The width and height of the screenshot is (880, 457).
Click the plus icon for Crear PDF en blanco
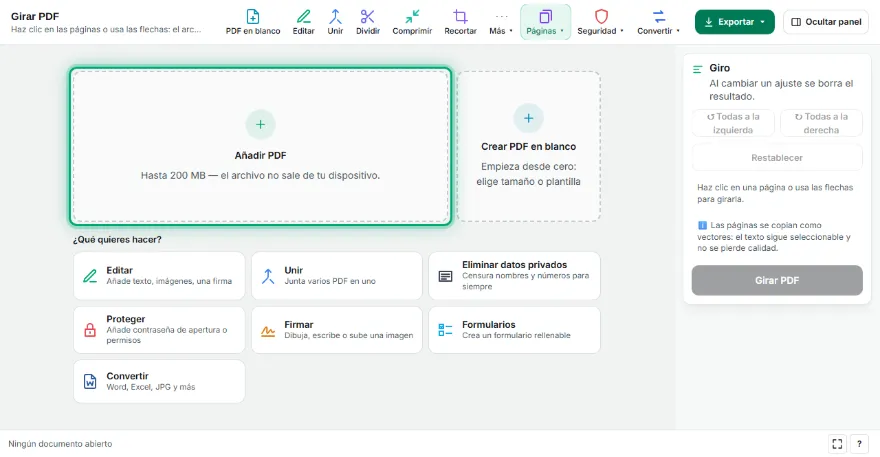(528, 118)
